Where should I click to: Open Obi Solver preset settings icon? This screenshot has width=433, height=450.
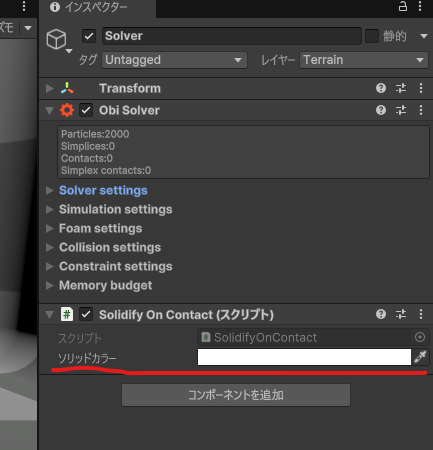[401, 110]
